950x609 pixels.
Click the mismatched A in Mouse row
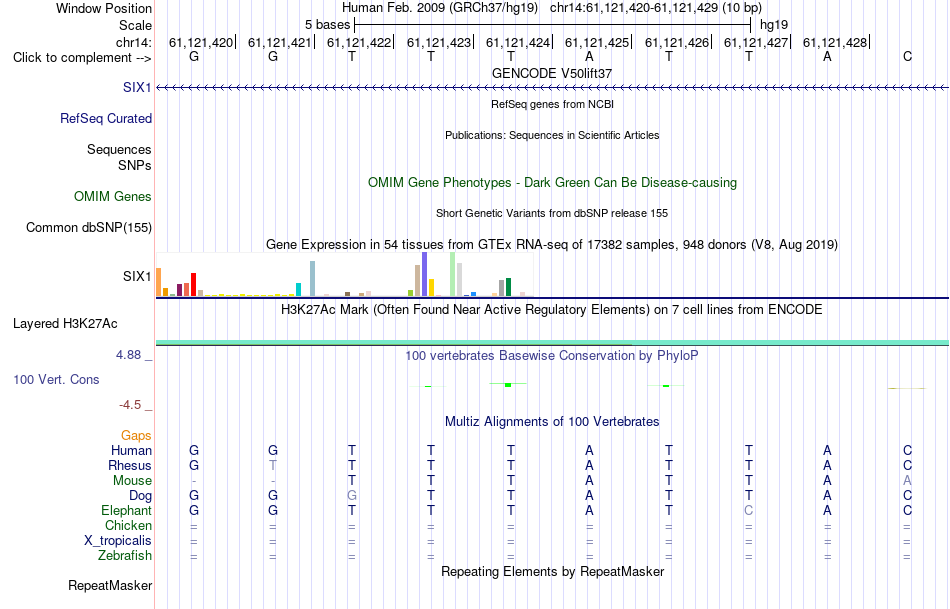907,481
